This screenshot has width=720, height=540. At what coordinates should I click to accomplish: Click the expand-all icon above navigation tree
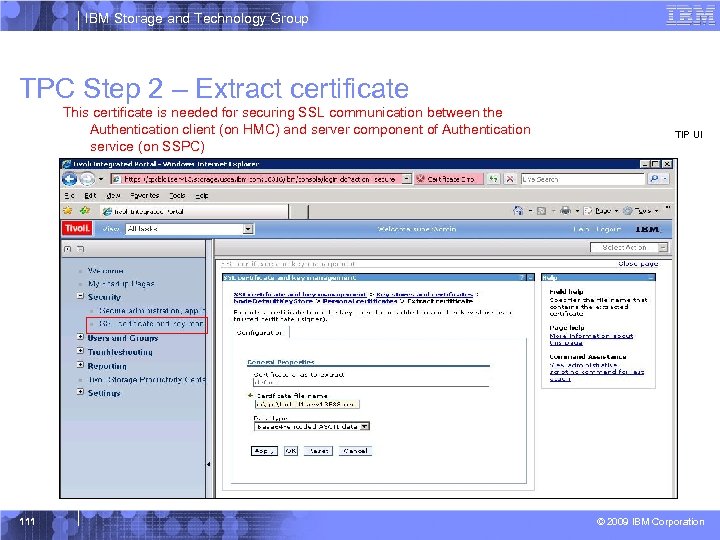(x=68, y=249)
